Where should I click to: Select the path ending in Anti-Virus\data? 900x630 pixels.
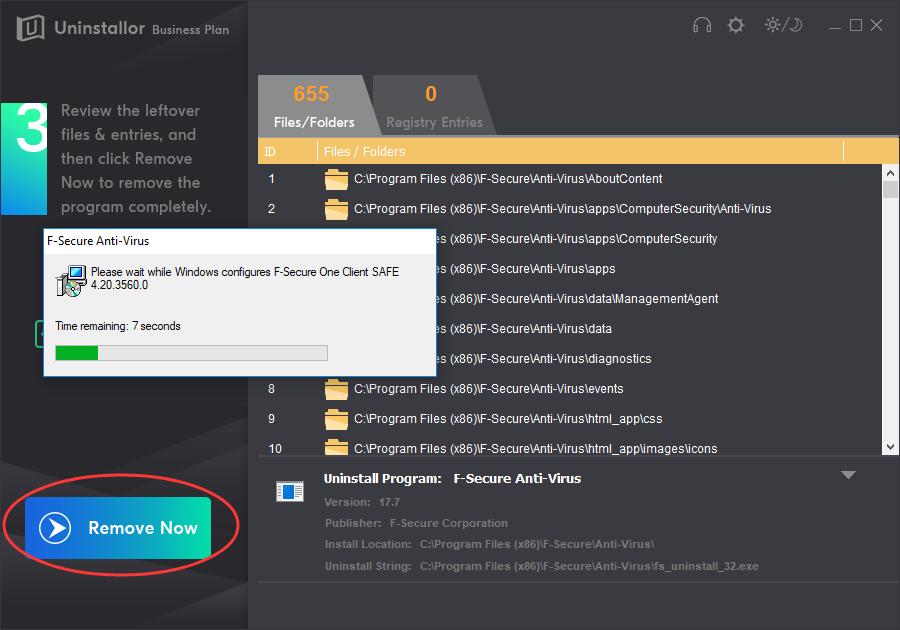pos(524,329)
